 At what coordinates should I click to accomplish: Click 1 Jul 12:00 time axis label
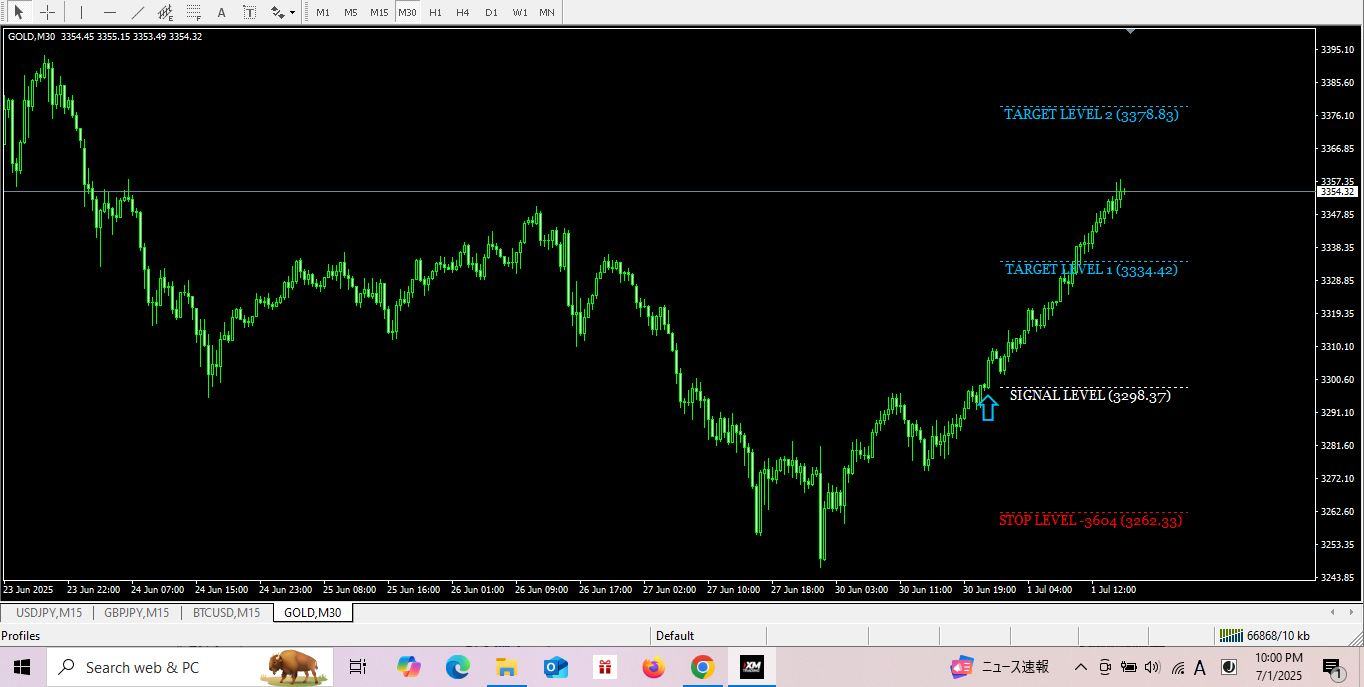1113,590
